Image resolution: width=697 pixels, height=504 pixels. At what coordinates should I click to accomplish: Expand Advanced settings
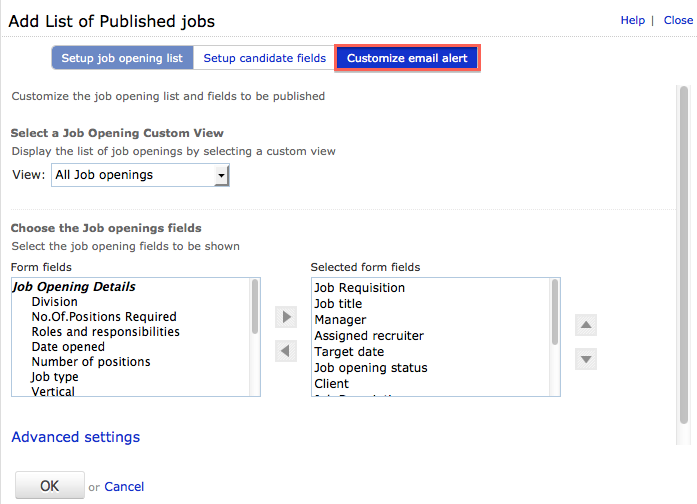click(76, 437)
